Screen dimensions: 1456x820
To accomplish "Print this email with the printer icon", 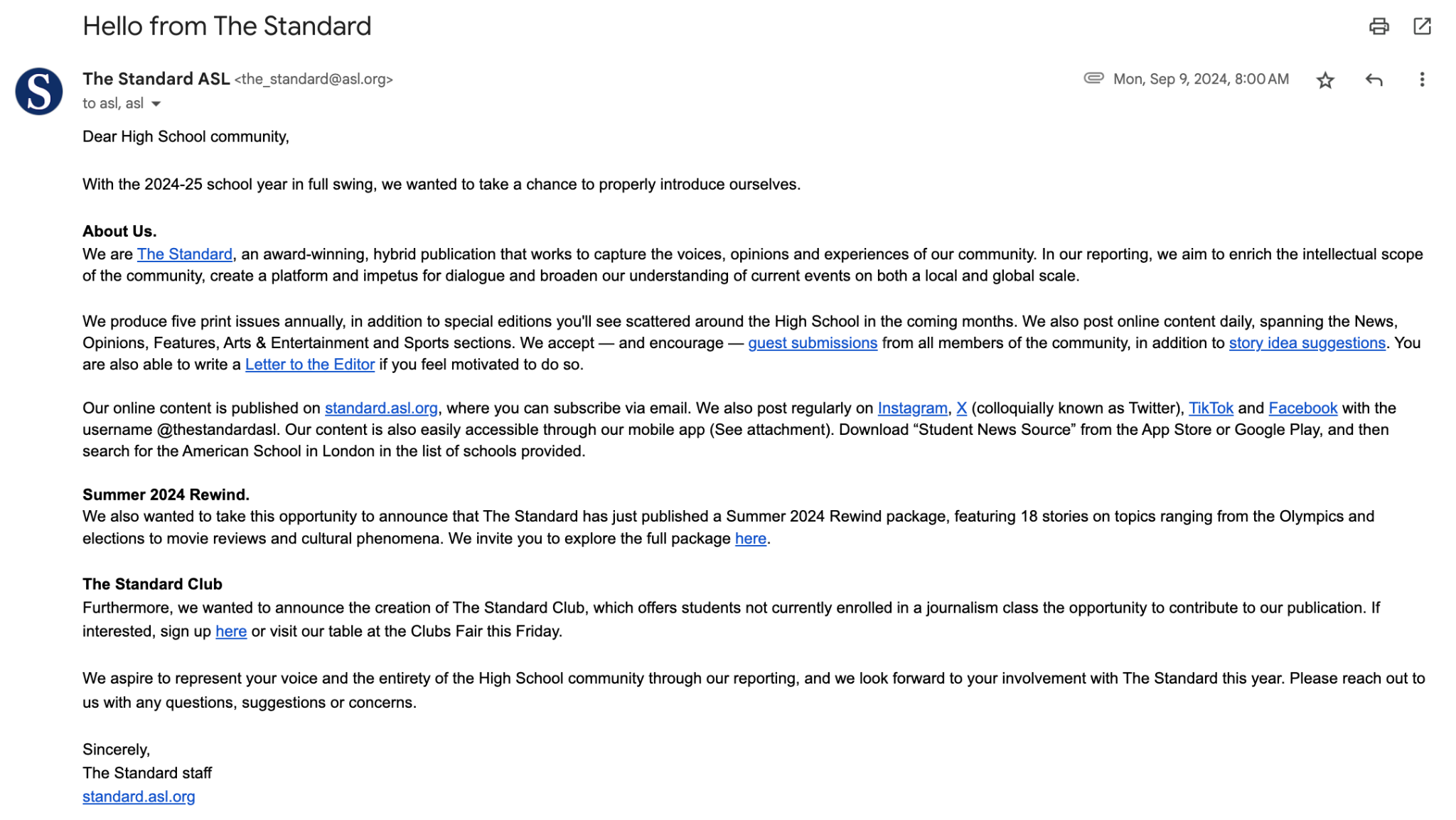I will click(1379, 27).
